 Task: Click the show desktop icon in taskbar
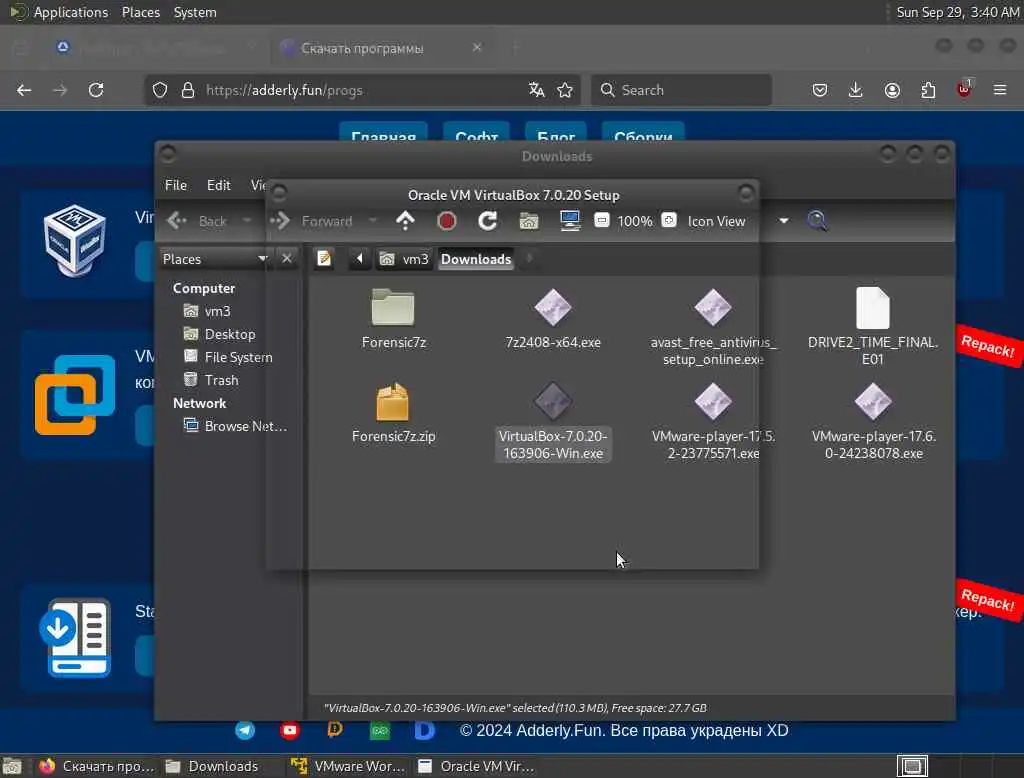point(12,766)
